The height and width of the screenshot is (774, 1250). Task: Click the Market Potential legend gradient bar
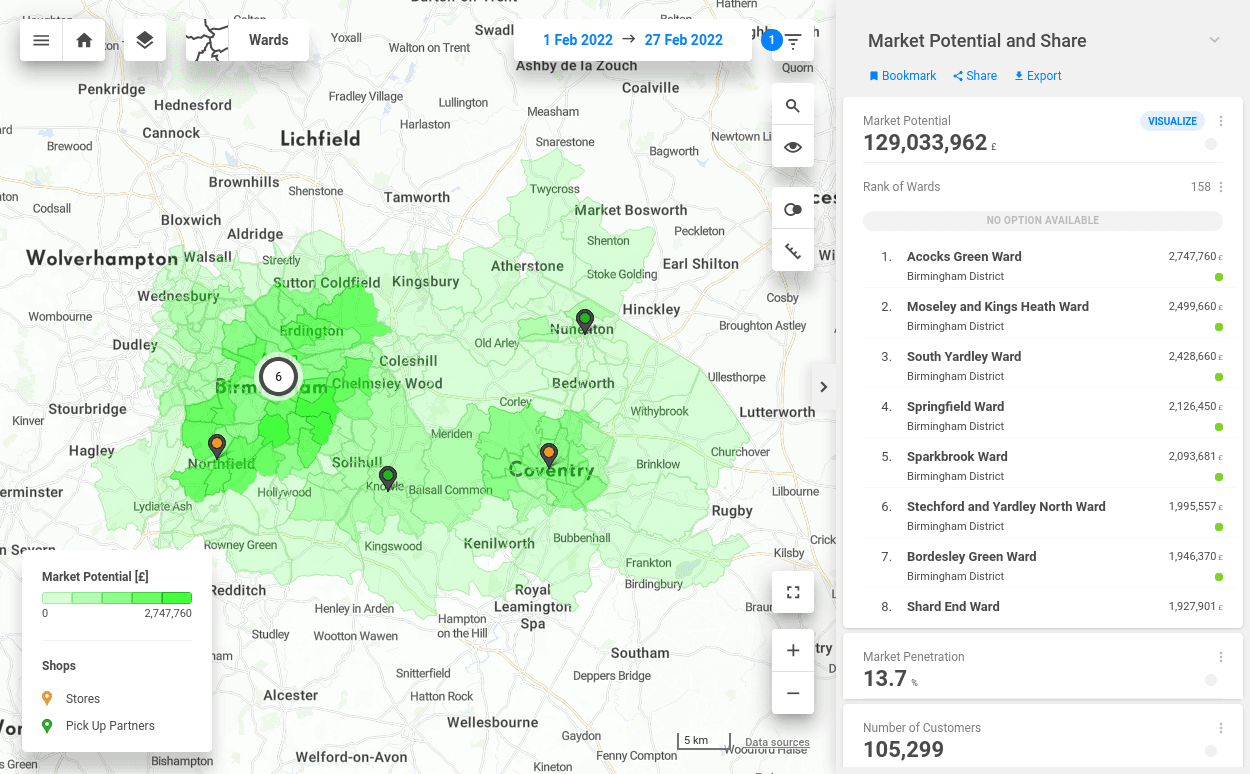116,597
